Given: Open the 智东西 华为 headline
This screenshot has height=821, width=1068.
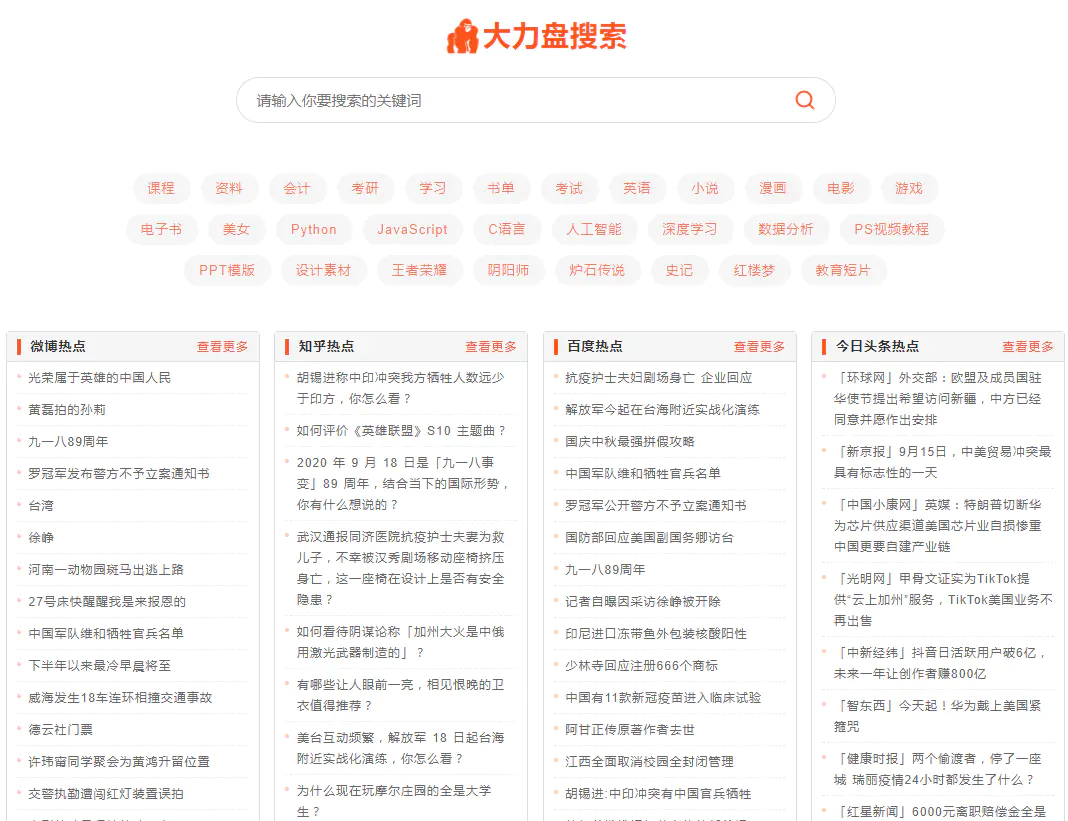Looking at the screenshot, I should (x=938, y=716).
